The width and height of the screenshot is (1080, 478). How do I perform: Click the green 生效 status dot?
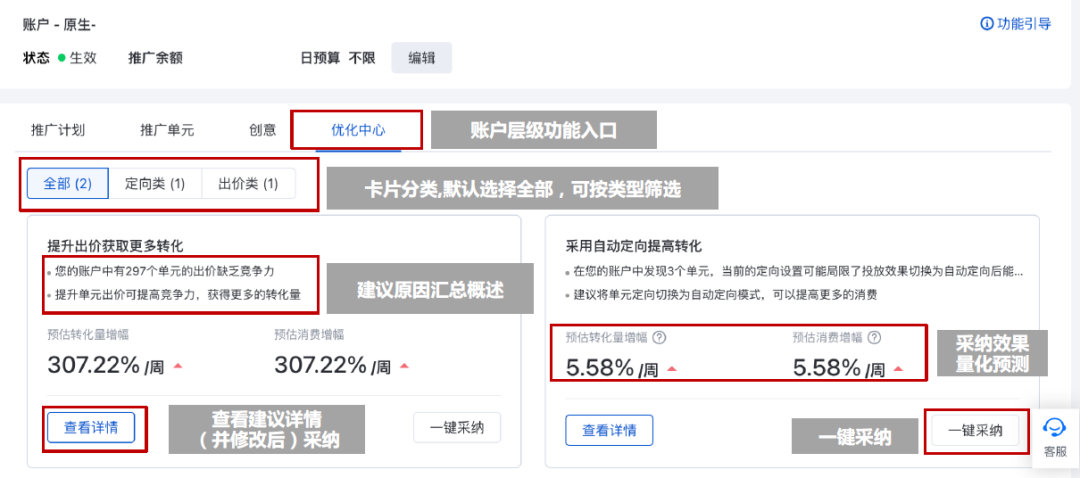(61, 58)
